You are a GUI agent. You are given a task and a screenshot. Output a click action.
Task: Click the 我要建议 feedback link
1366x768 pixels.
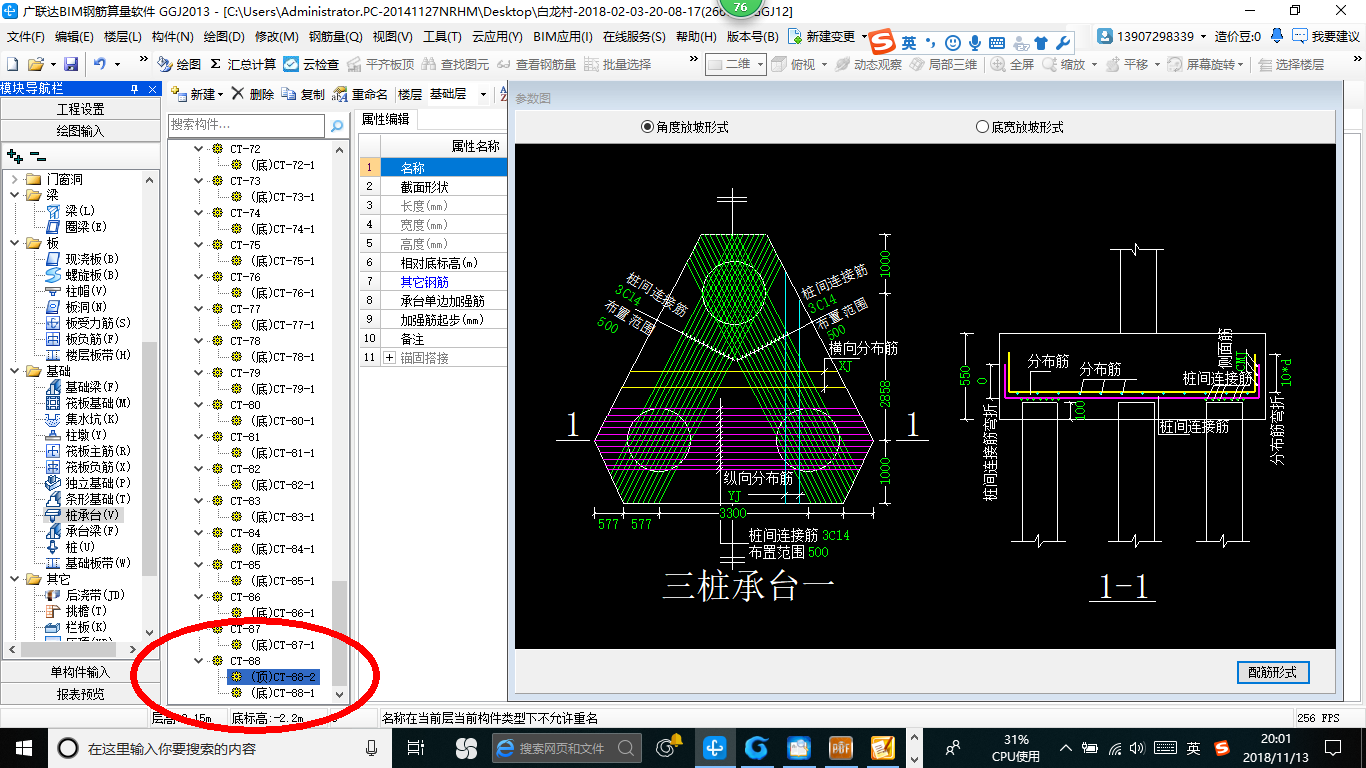coord(1327,36)
